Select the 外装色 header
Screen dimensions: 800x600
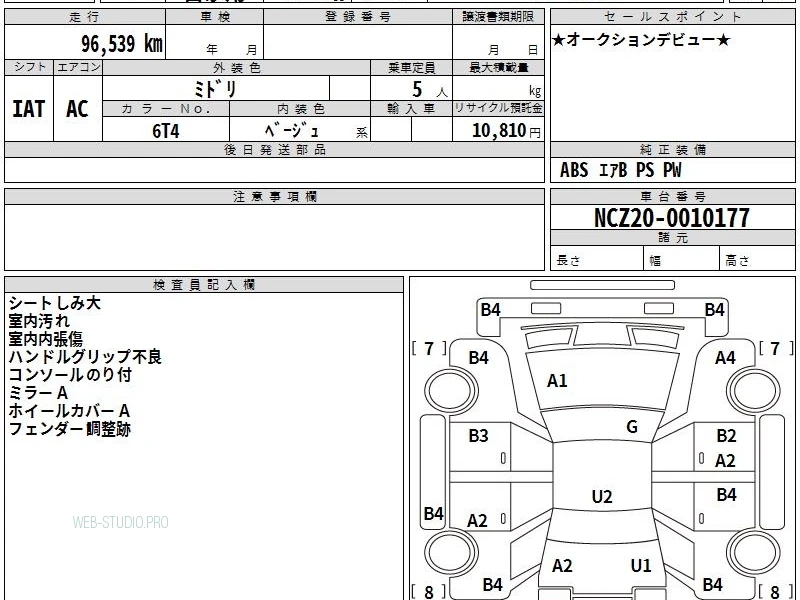pos(237,67)
